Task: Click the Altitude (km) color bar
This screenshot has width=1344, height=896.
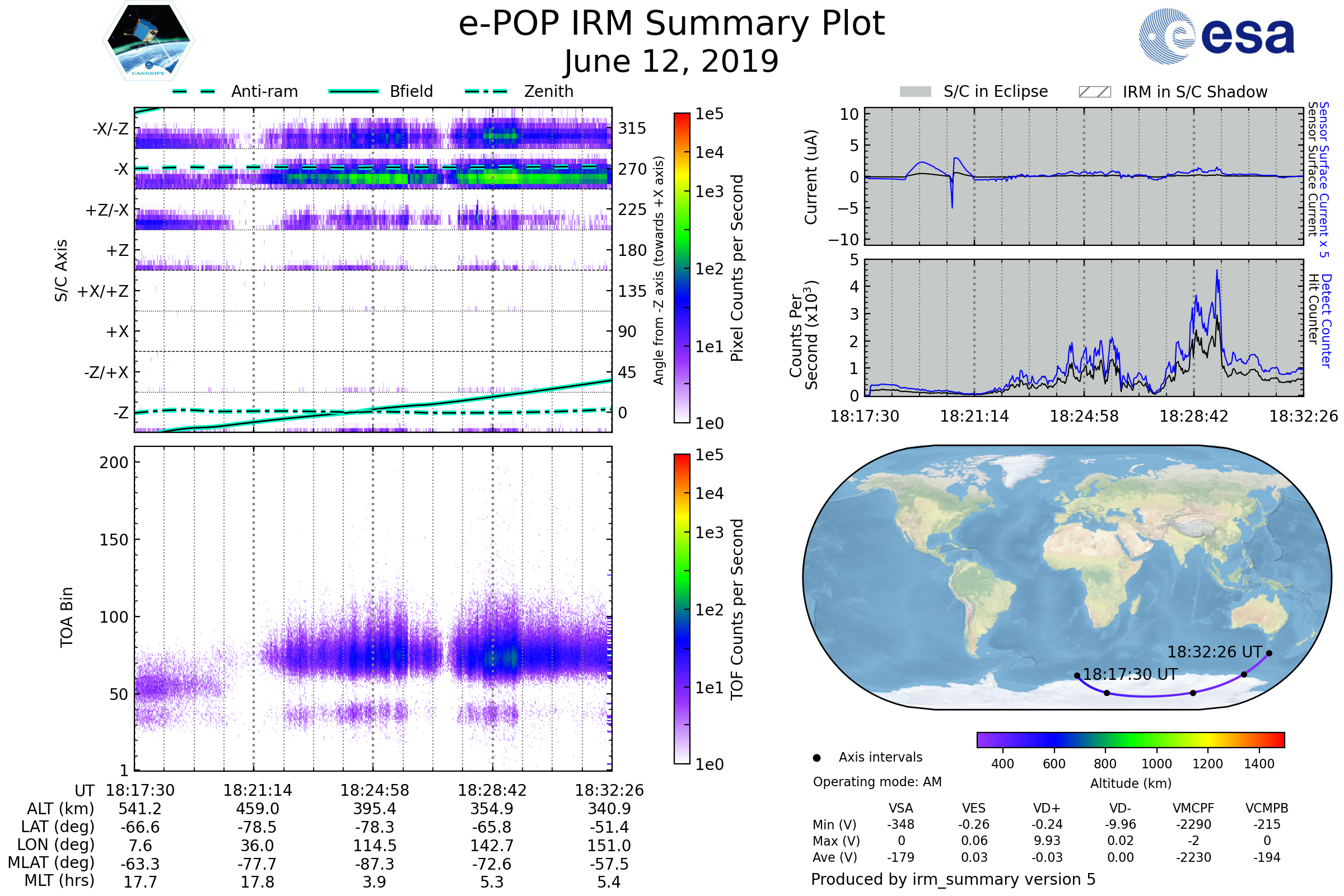Action: tap(1130, 739)
